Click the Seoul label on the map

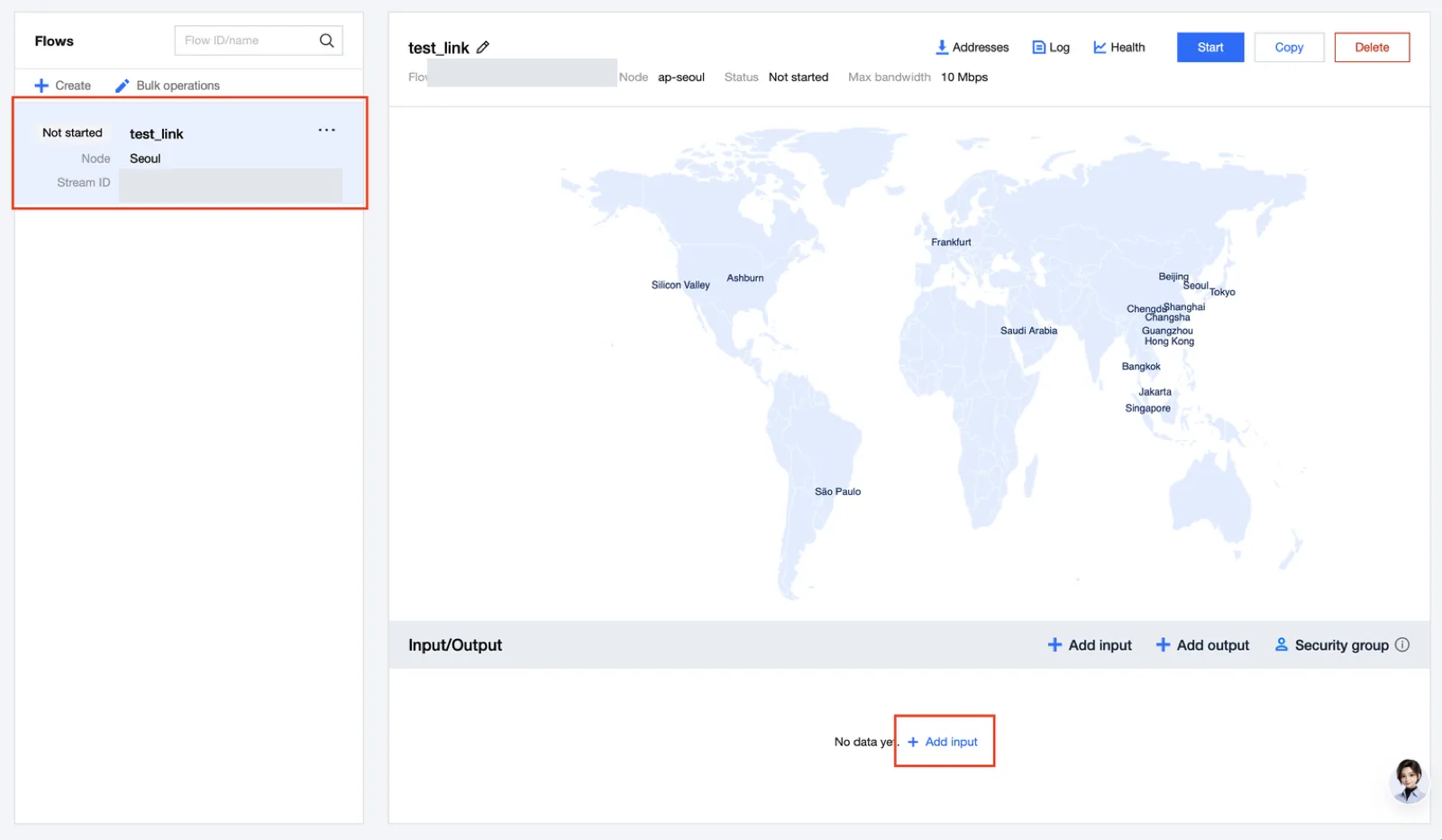[x=1196, y=286]
